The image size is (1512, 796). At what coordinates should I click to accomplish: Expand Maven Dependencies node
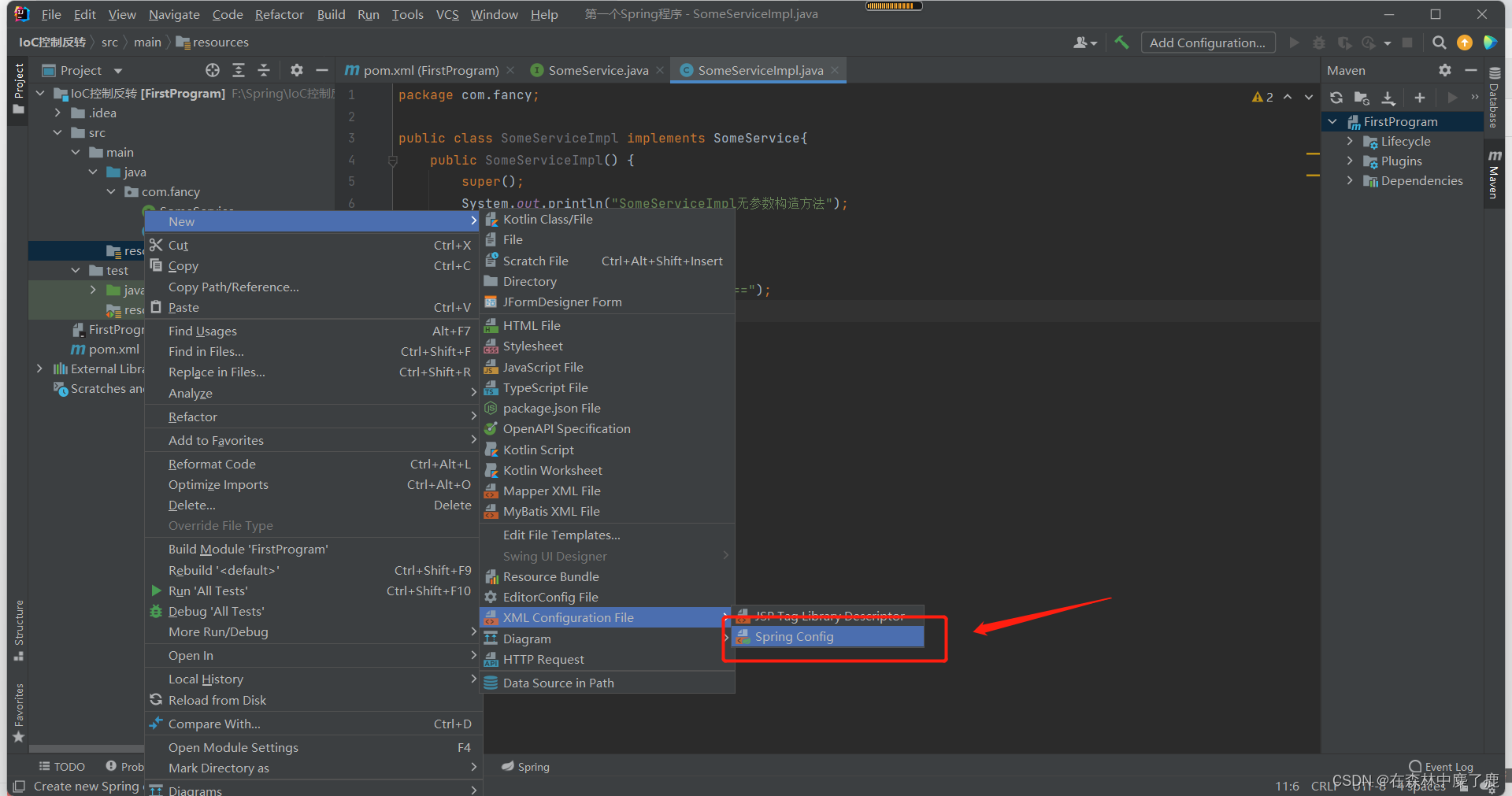pyautogui.click(x=1350, y=180)
